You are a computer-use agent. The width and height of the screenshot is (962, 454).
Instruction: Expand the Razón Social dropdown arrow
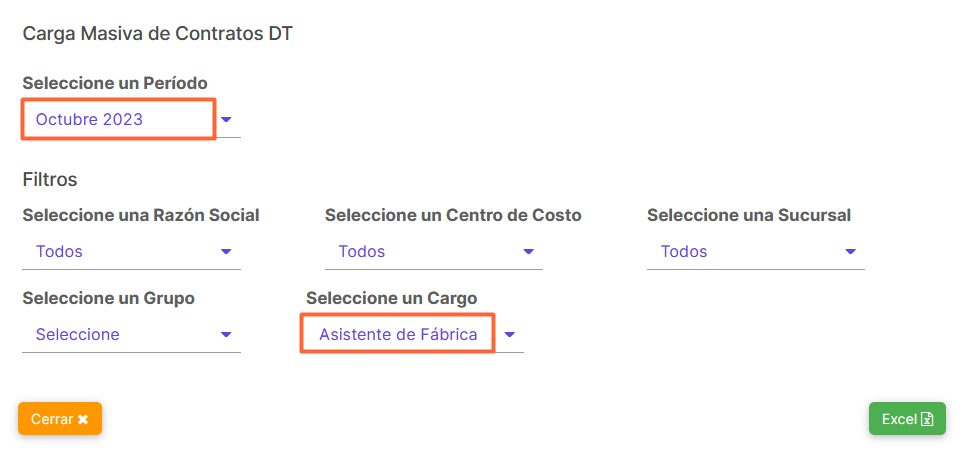click(226, 252)
